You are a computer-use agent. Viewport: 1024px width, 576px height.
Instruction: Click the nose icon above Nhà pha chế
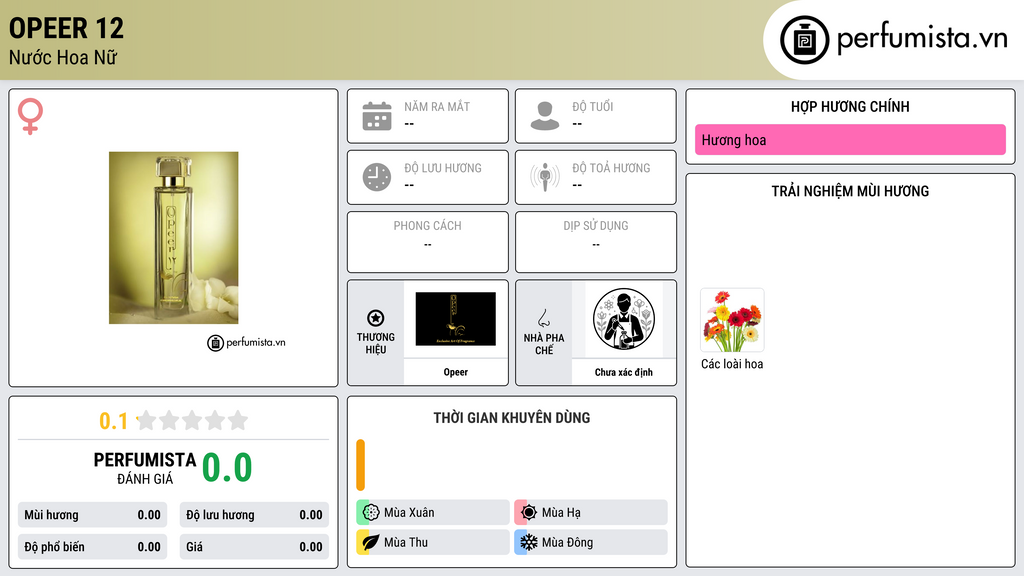(x=543, y=318)
